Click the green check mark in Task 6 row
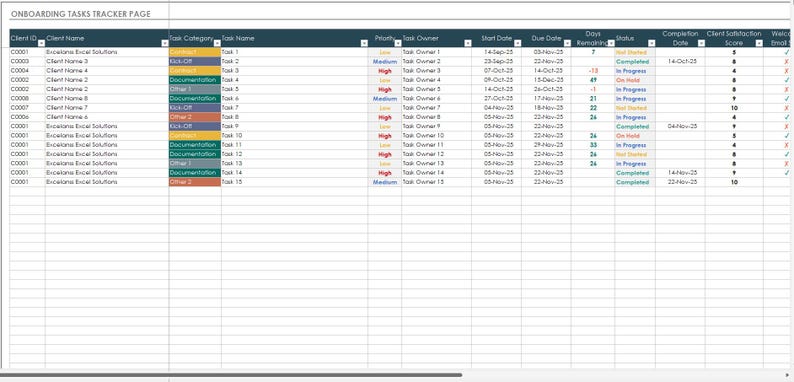Viewport: 794px width, 382px height. pos(786,99)
